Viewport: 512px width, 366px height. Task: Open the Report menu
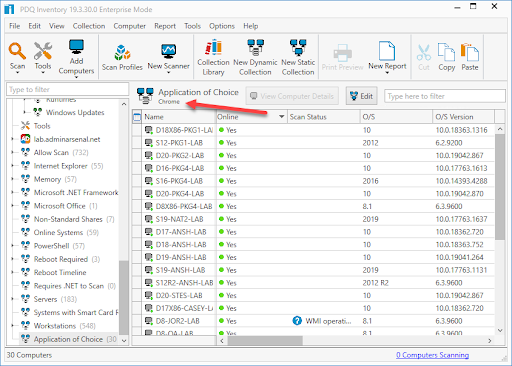pyautogui.click(x=165, y=26)
